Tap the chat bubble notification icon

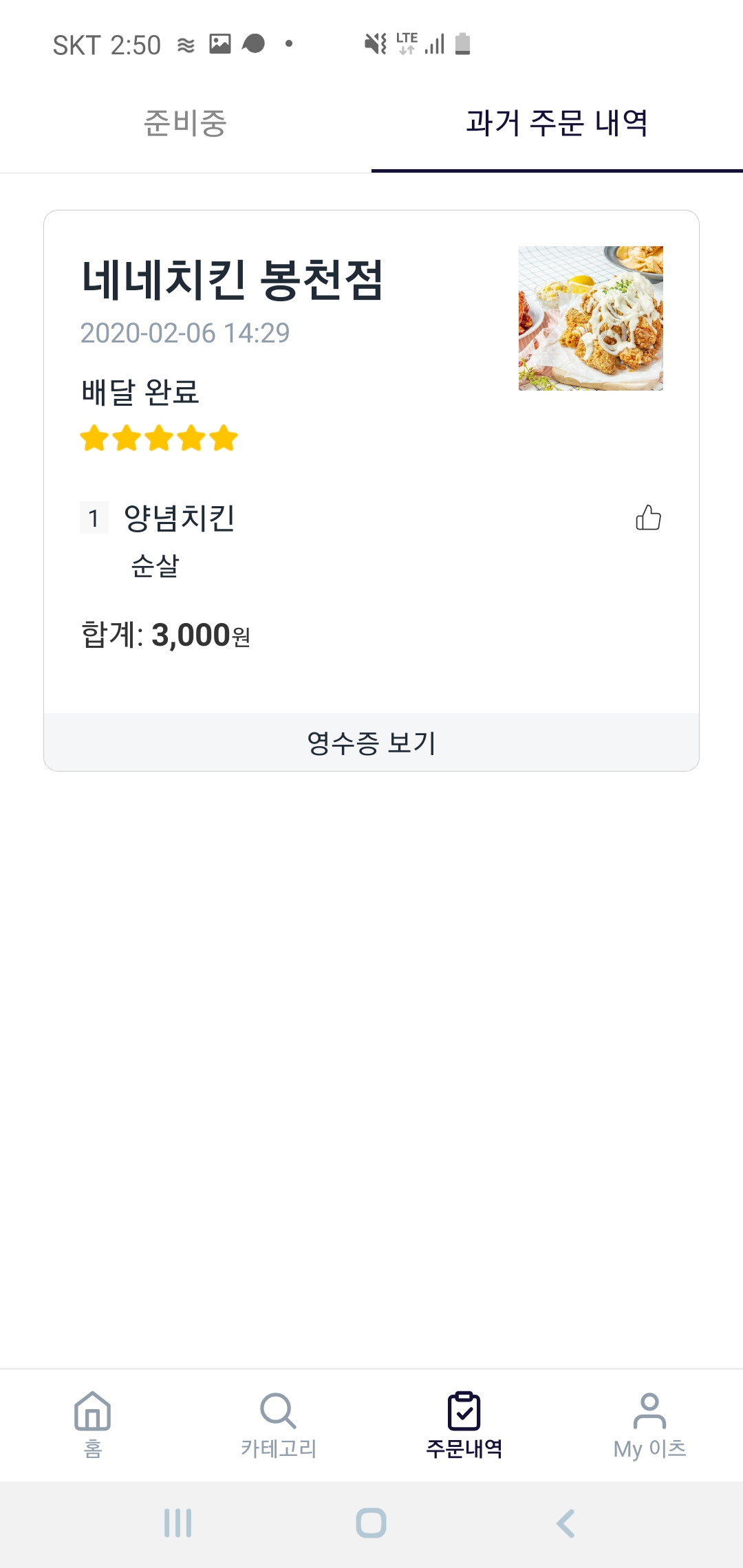pyautogui.click(x=254, y=44)
